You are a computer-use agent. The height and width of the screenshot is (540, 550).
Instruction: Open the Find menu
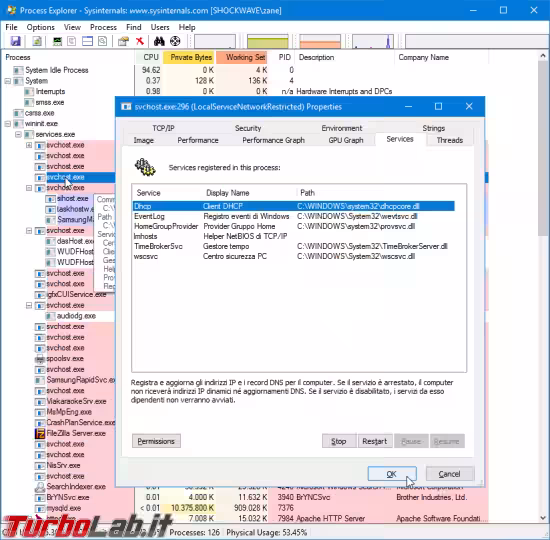pyautogui.click(x=134, y=27)
